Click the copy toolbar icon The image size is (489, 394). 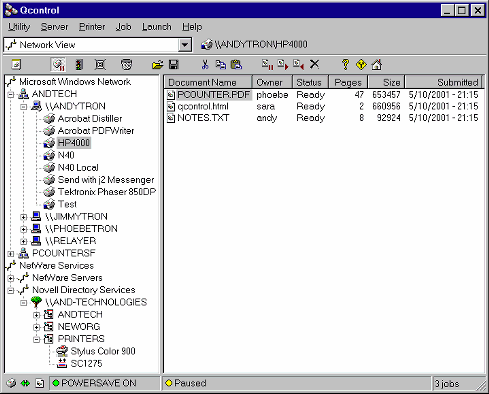tap(220, 65)
